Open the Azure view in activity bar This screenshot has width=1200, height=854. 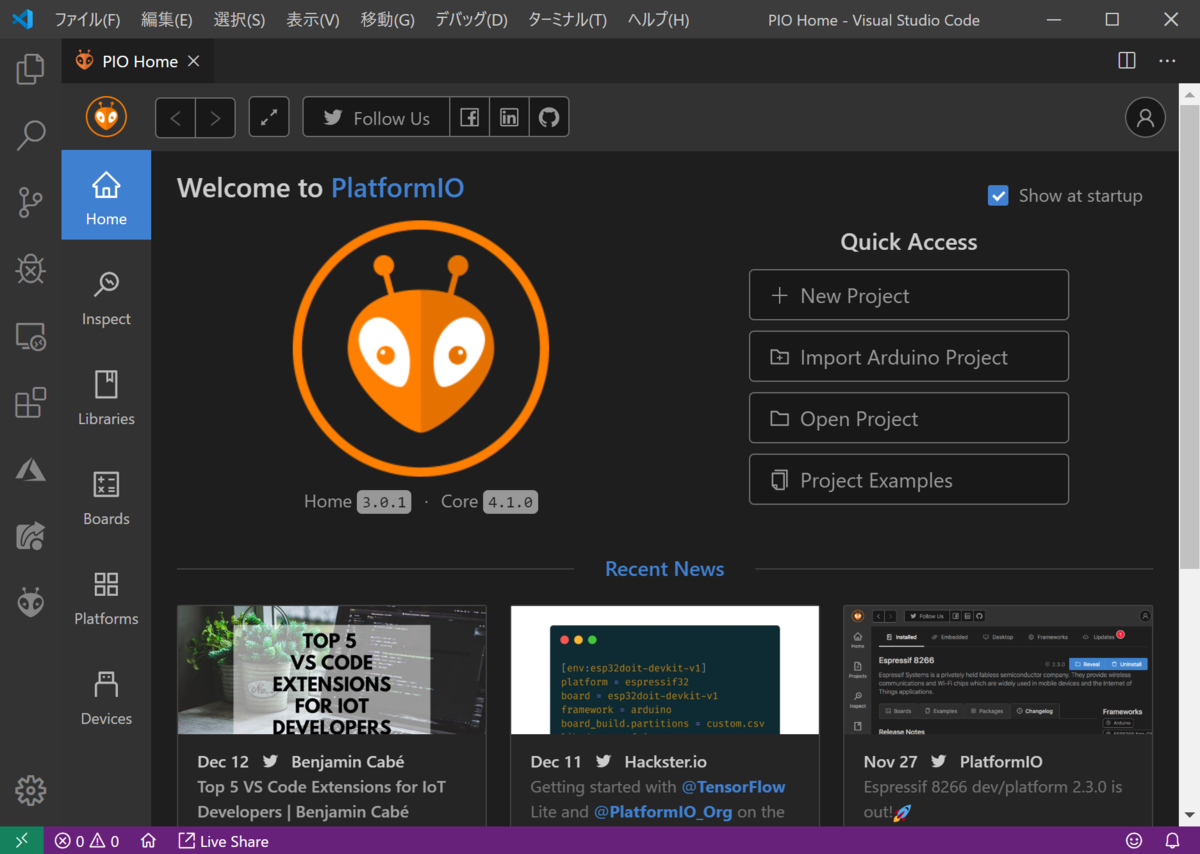coord(31,469)
